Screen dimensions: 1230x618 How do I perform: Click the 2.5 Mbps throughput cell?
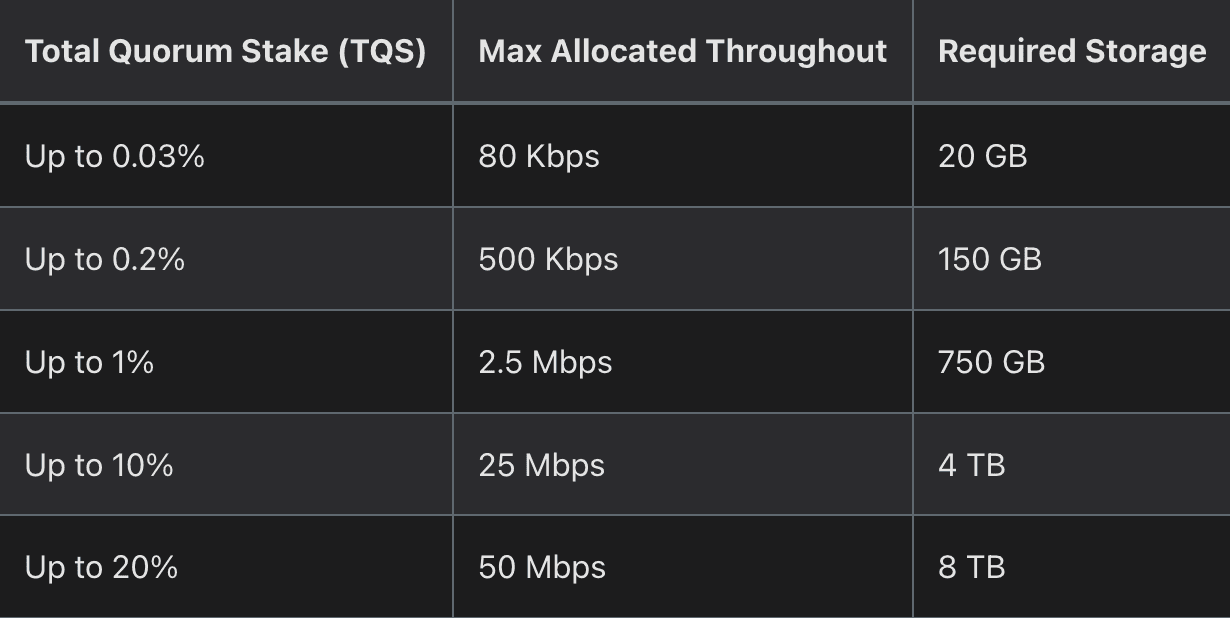pyautogui.click(x=545, y=362)
